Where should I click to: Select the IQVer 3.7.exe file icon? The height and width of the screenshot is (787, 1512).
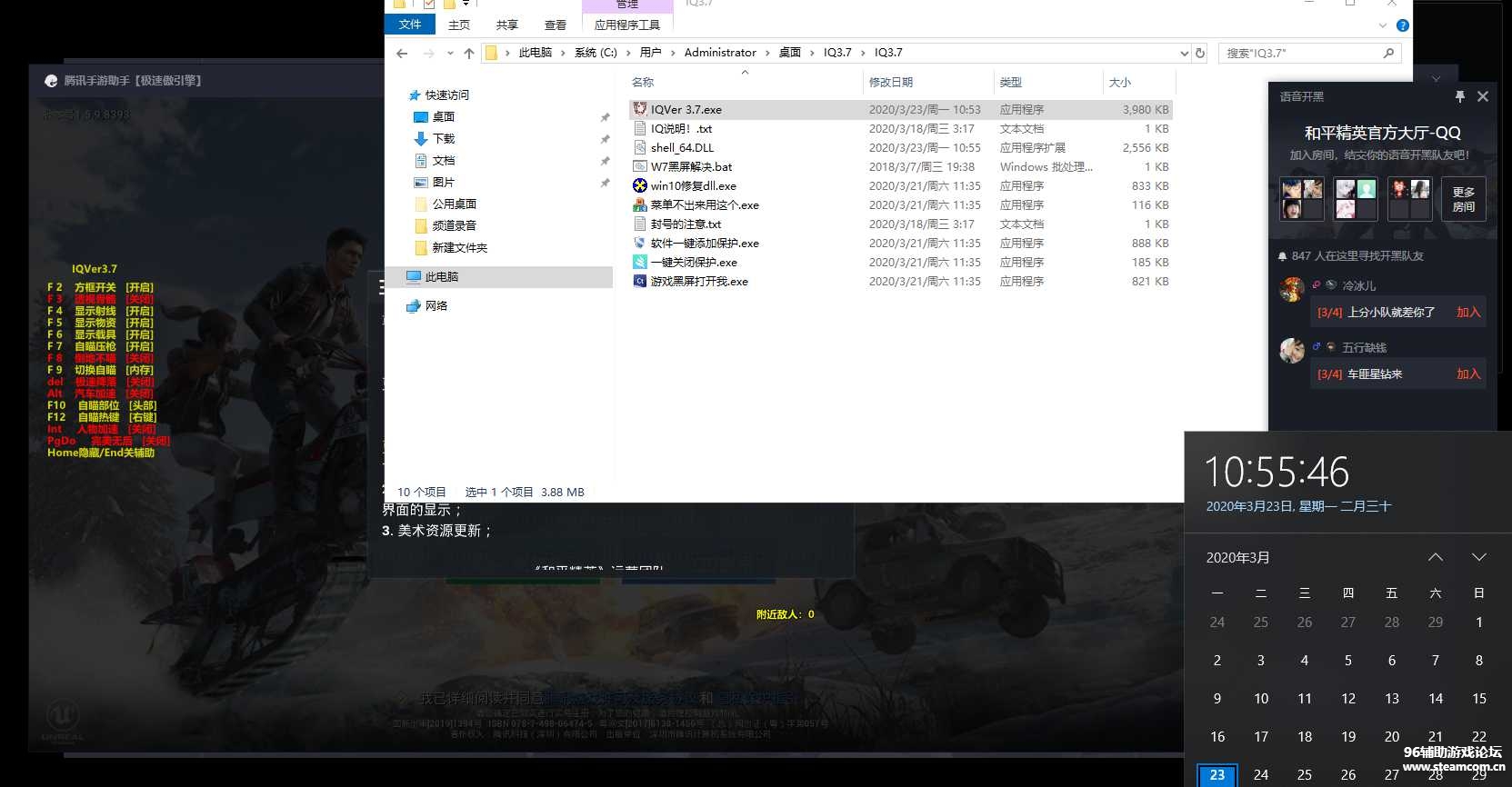pos(640,109)
